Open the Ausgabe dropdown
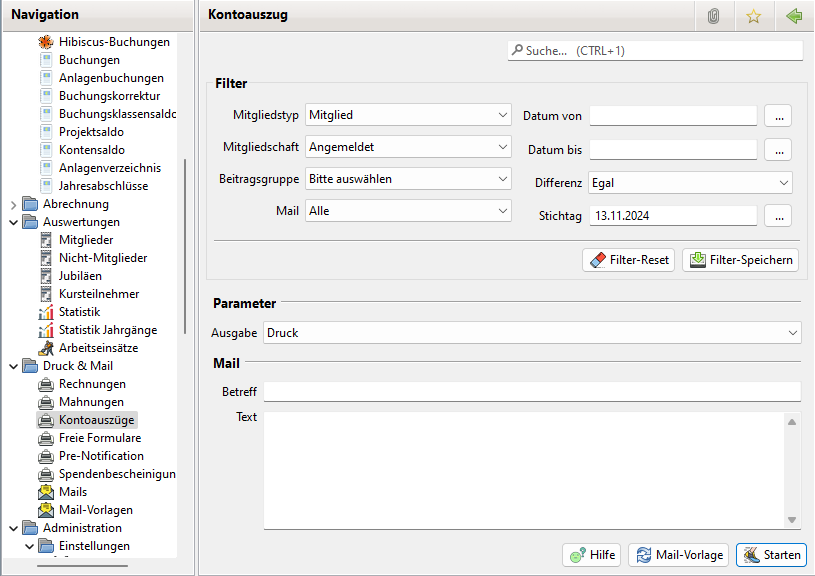Image resolution: width=815 pixels, height=576 pixels. click(x=532, y=332)
